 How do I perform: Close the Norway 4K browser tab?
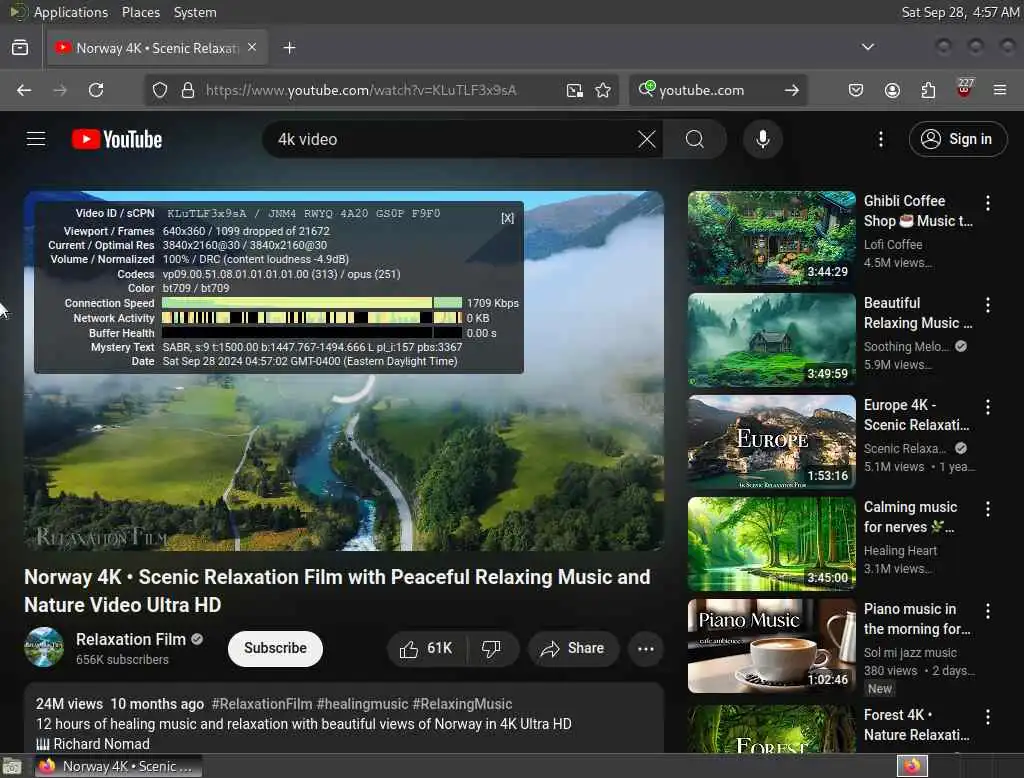click(252, 48)
